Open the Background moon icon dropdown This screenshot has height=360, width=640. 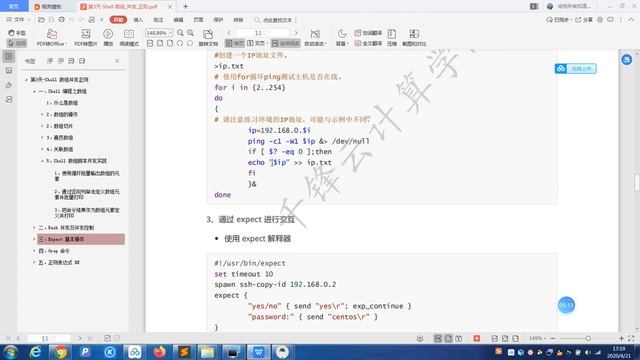[342, 38]
